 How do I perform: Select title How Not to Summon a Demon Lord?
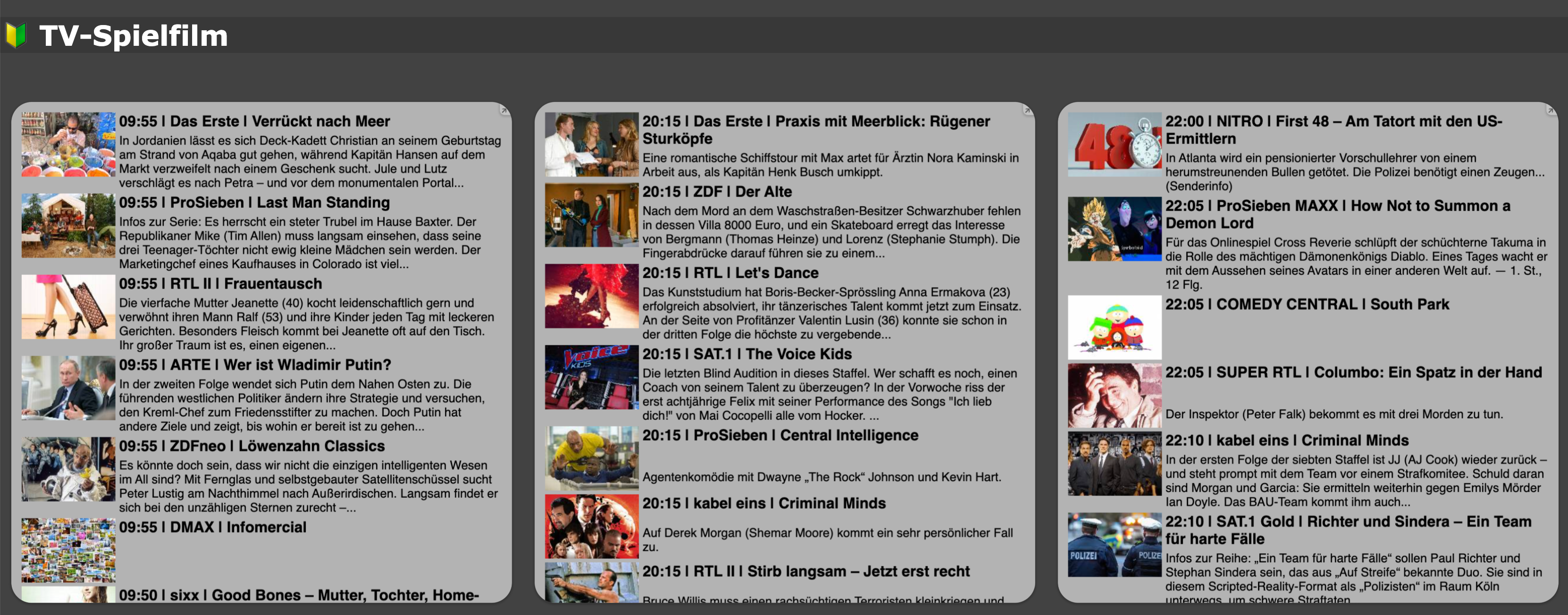pos(1338,214)
